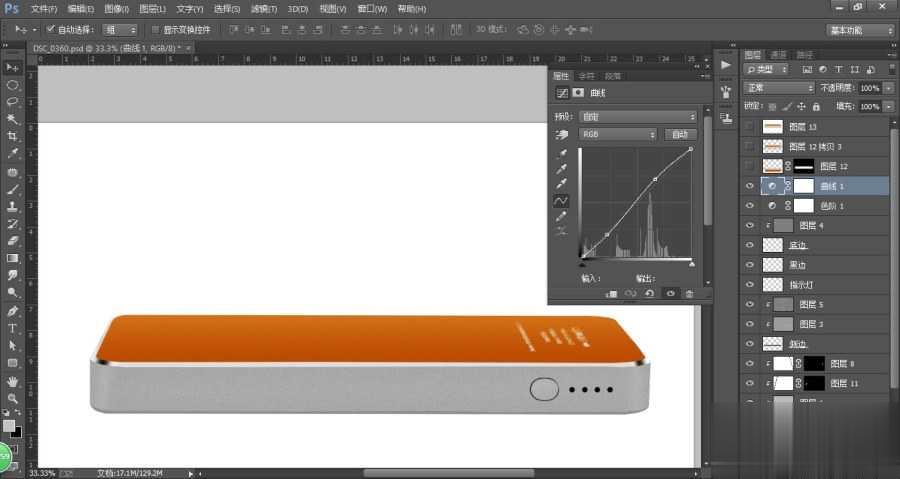Open the 窗口(W) menu
Image resolution: width=900 pixels, height=479 pixels.
(x=372, y=9)
